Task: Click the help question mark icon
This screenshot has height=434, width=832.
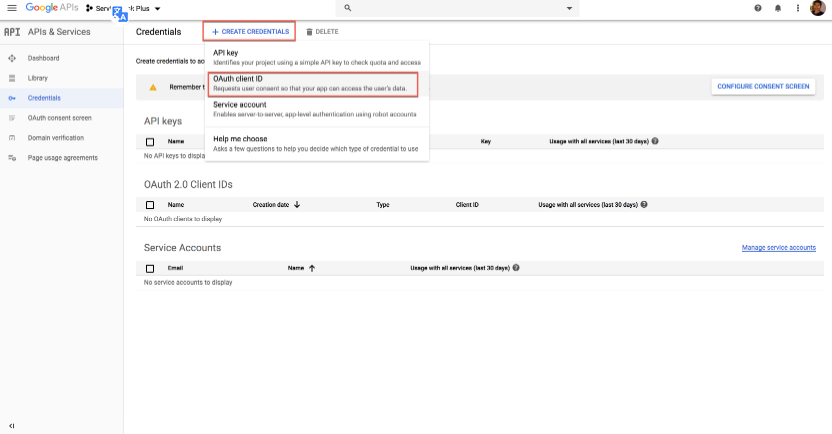Action: pos(757,8)
